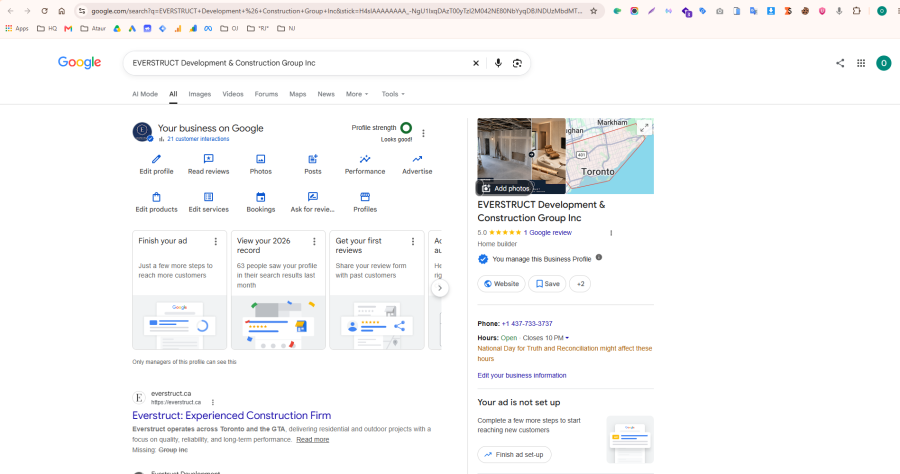Screen dimensions: 900x474
Task: Open the Website button
Action: (x=501, y=283)
